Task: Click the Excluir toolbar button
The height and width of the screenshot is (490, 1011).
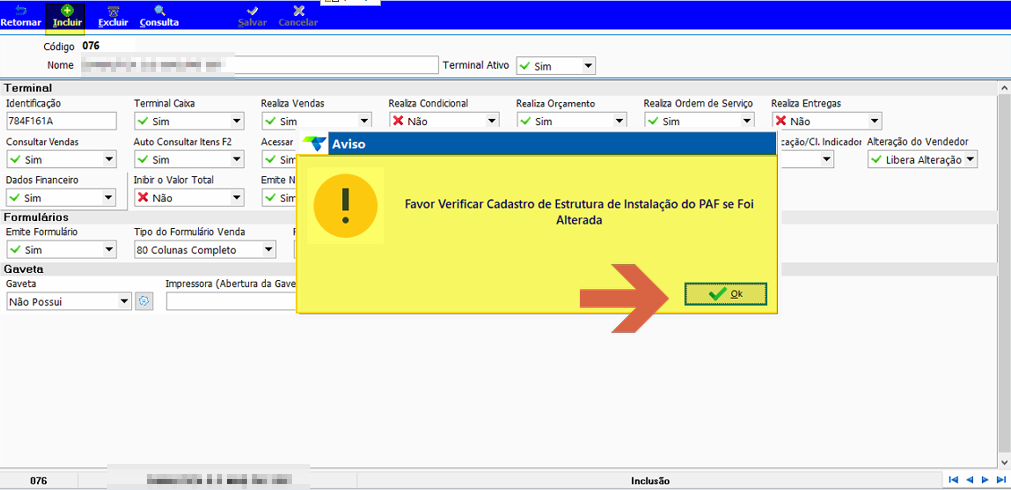Action: click(x=113, y=17)
